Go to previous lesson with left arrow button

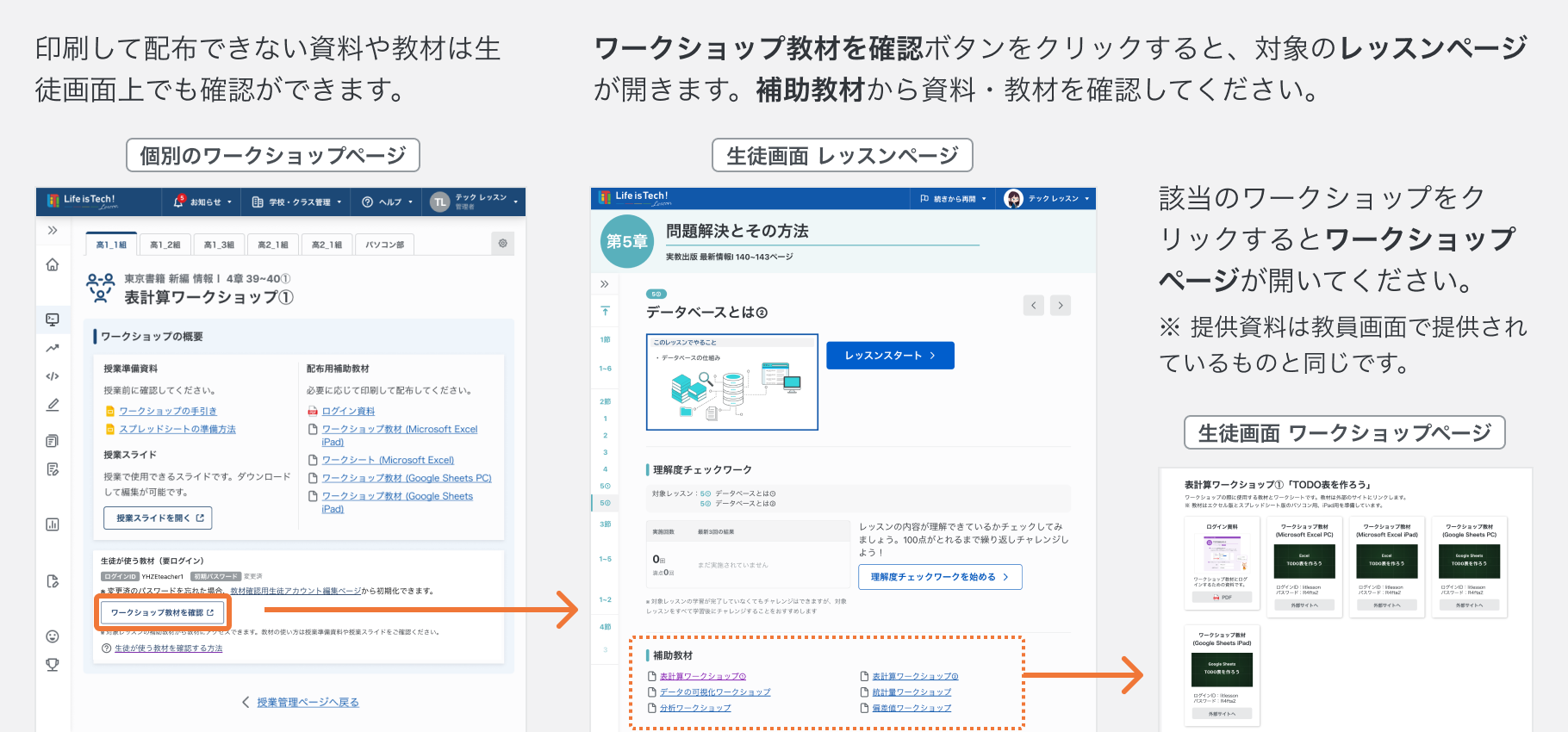(x=1034, y=305)
